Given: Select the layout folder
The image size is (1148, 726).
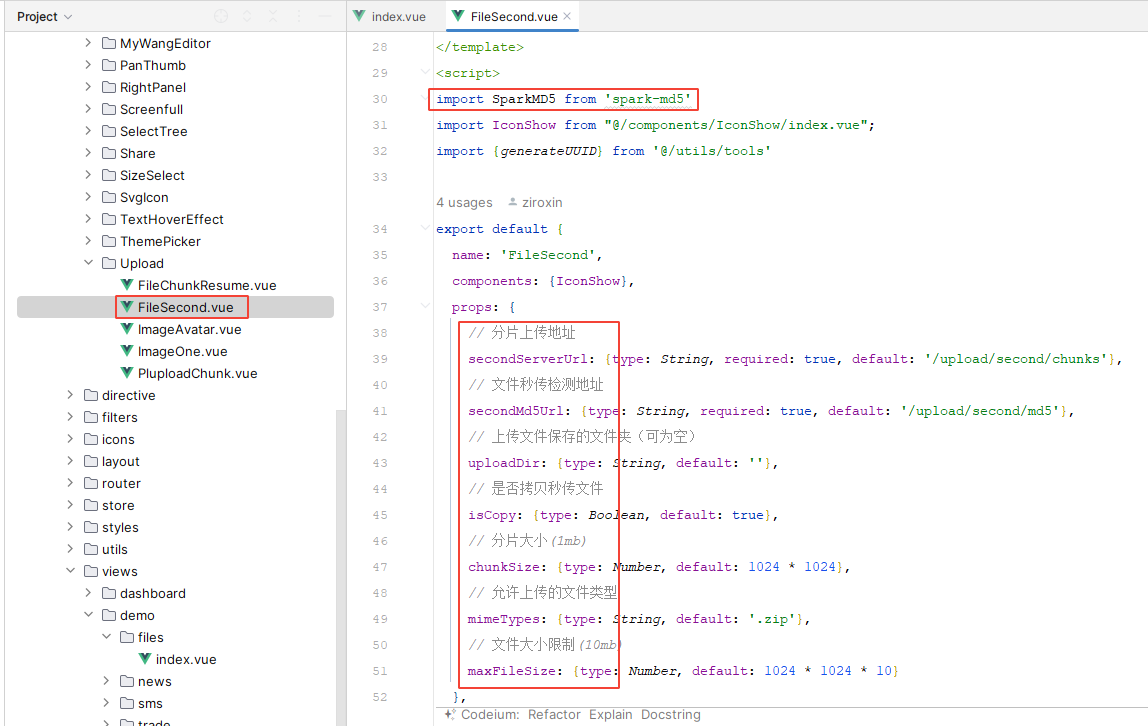Looking at the screenshot, I should [x=120, y=461].
